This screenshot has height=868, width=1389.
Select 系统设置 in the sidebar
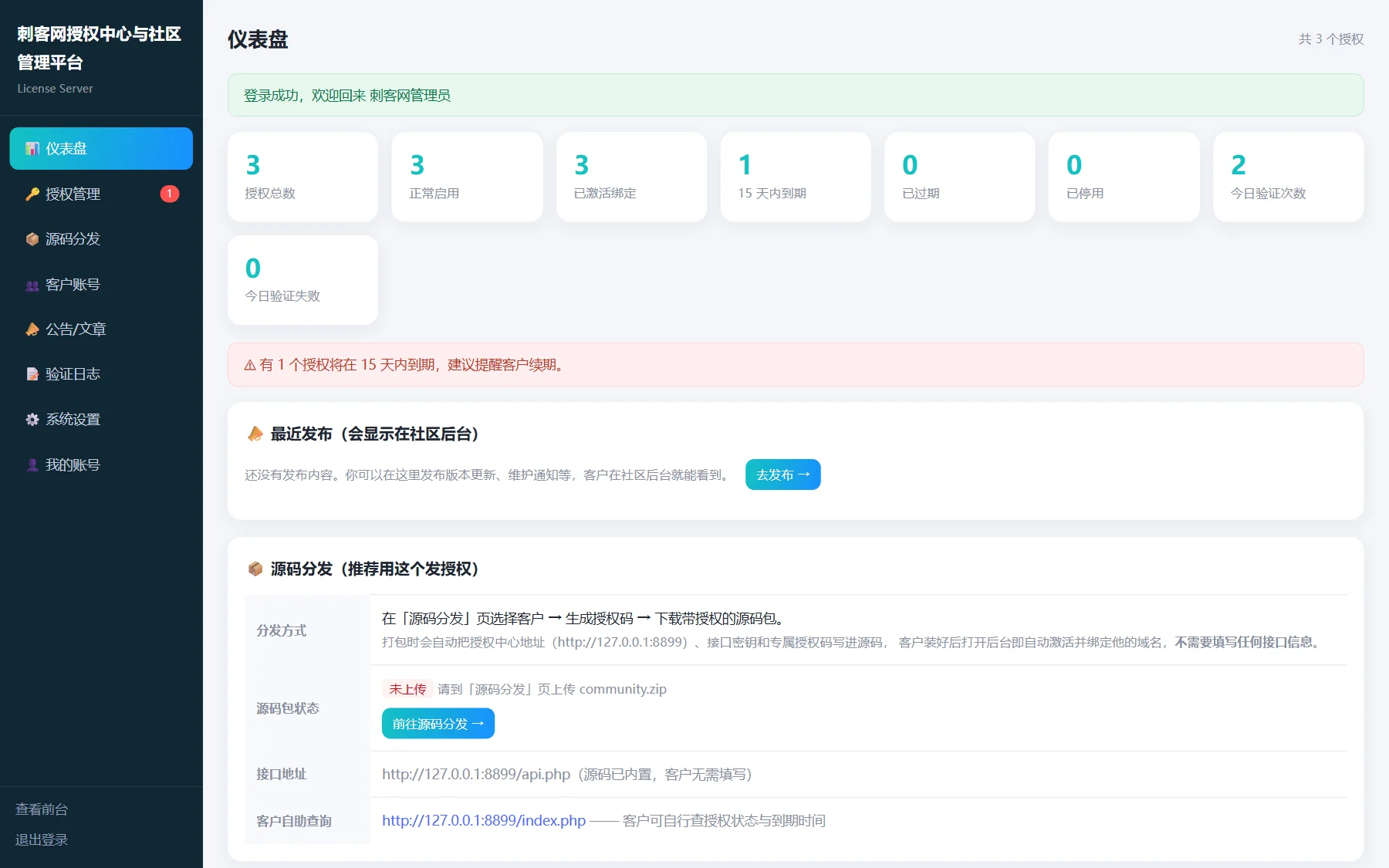(101, 420)
